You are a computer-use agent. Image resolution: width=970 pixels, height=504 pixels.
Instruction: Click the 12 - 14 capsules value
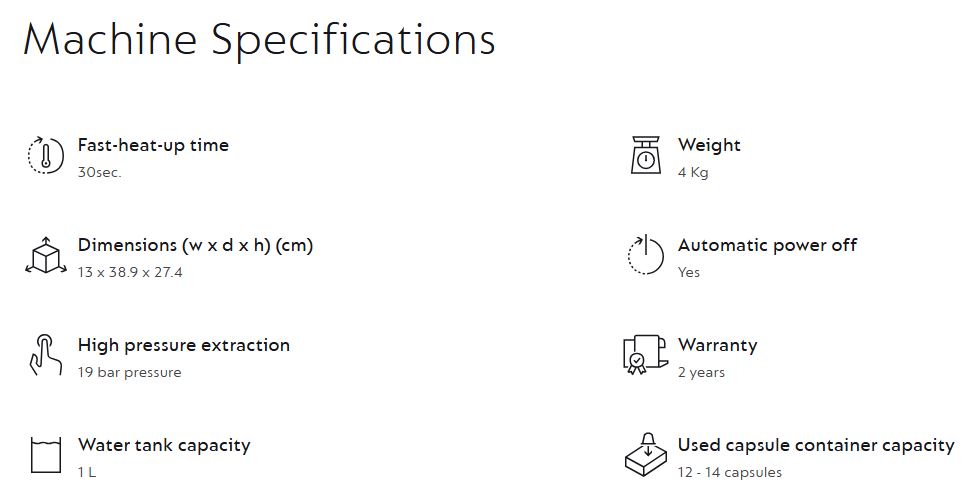(730, 472)
